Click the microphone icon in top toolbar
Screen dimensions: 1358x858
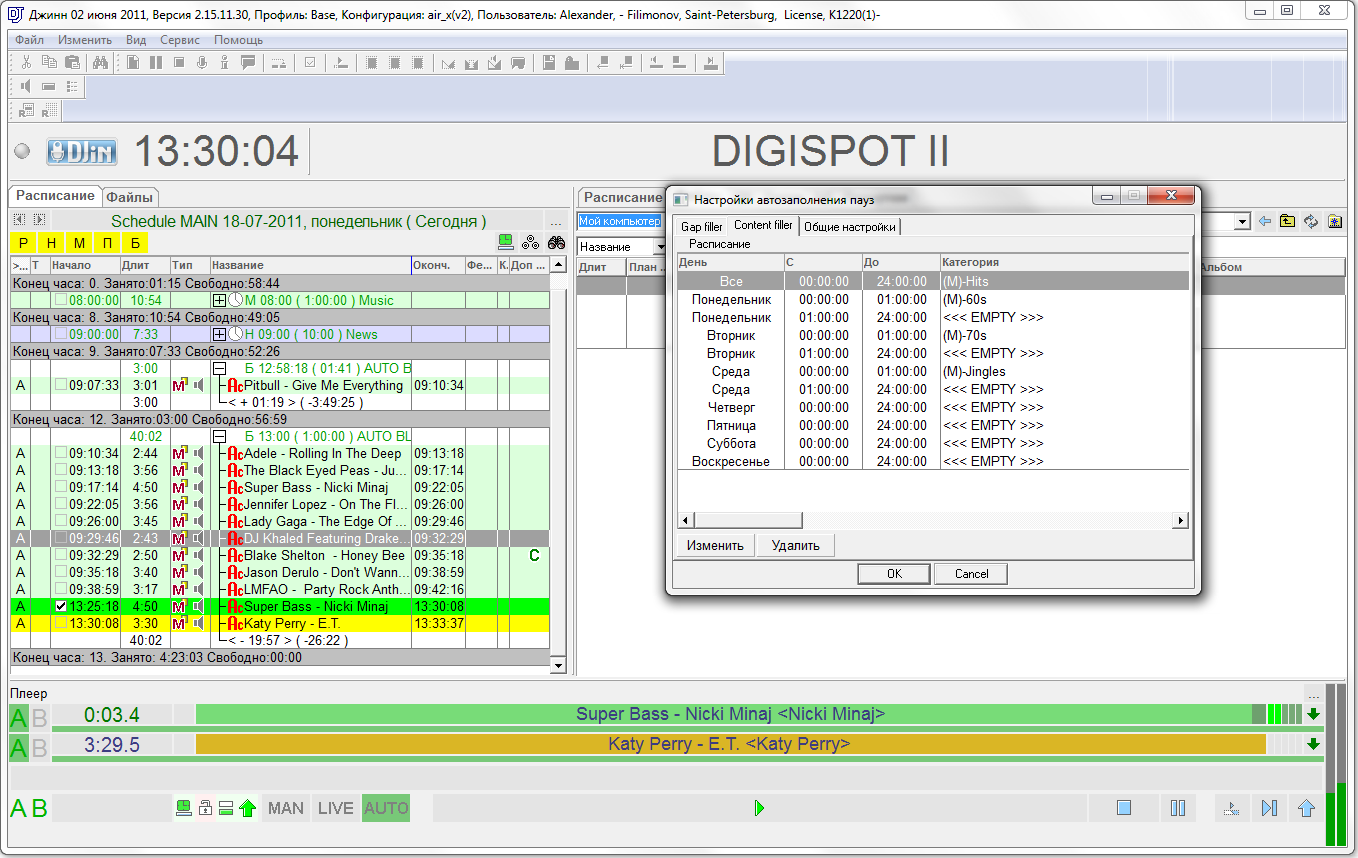201,62
